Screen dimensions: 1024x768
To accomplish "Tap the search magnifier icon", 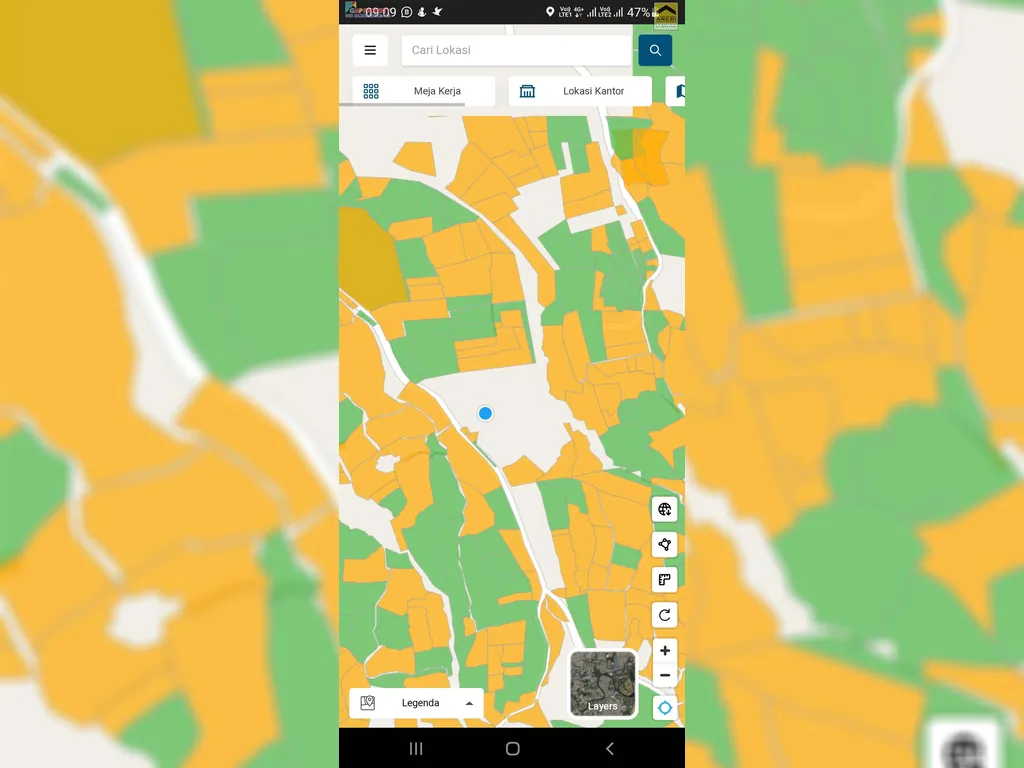I will 655,50.
